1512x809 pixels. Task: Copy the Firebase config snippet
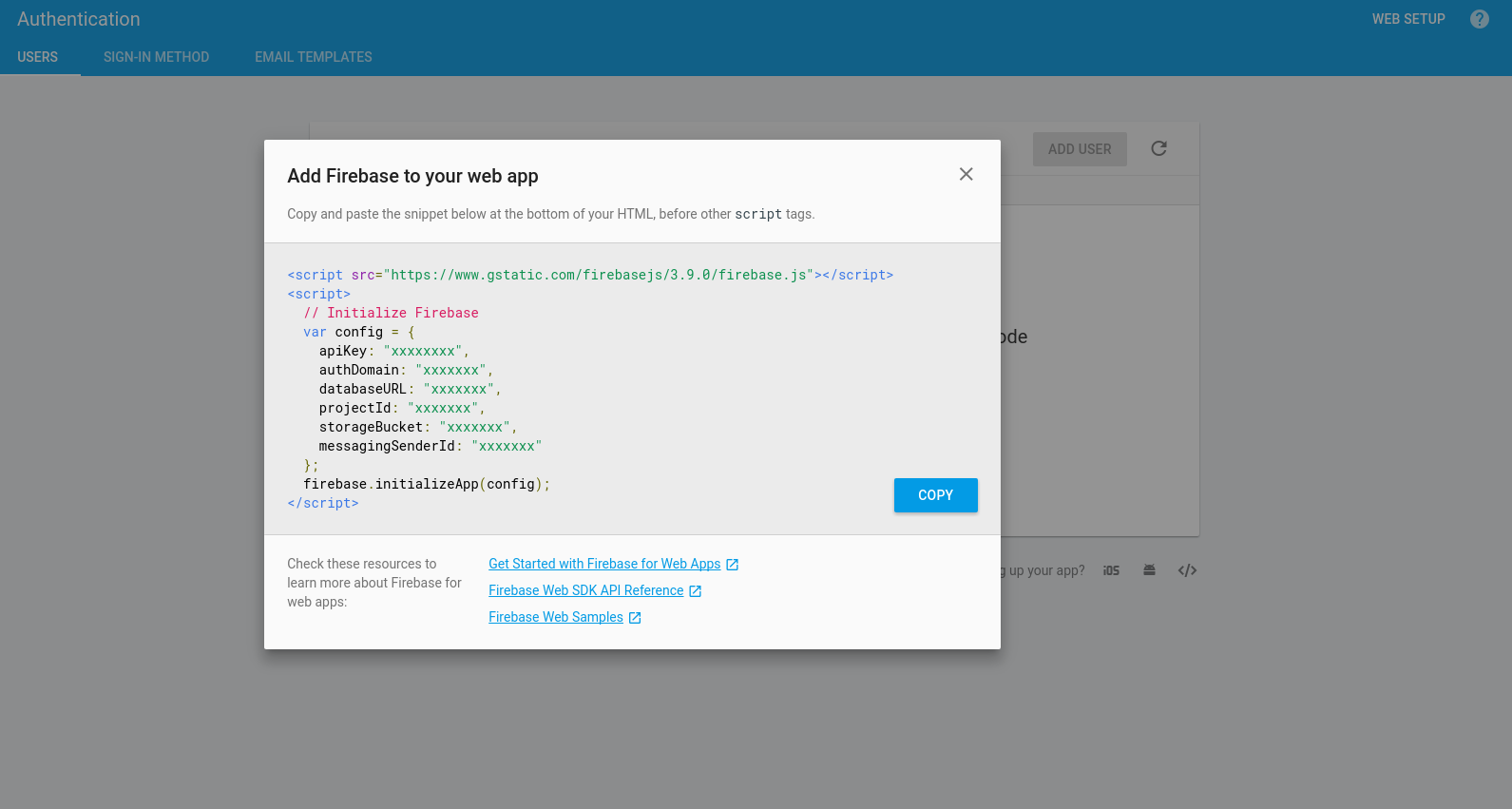[935, 495]
